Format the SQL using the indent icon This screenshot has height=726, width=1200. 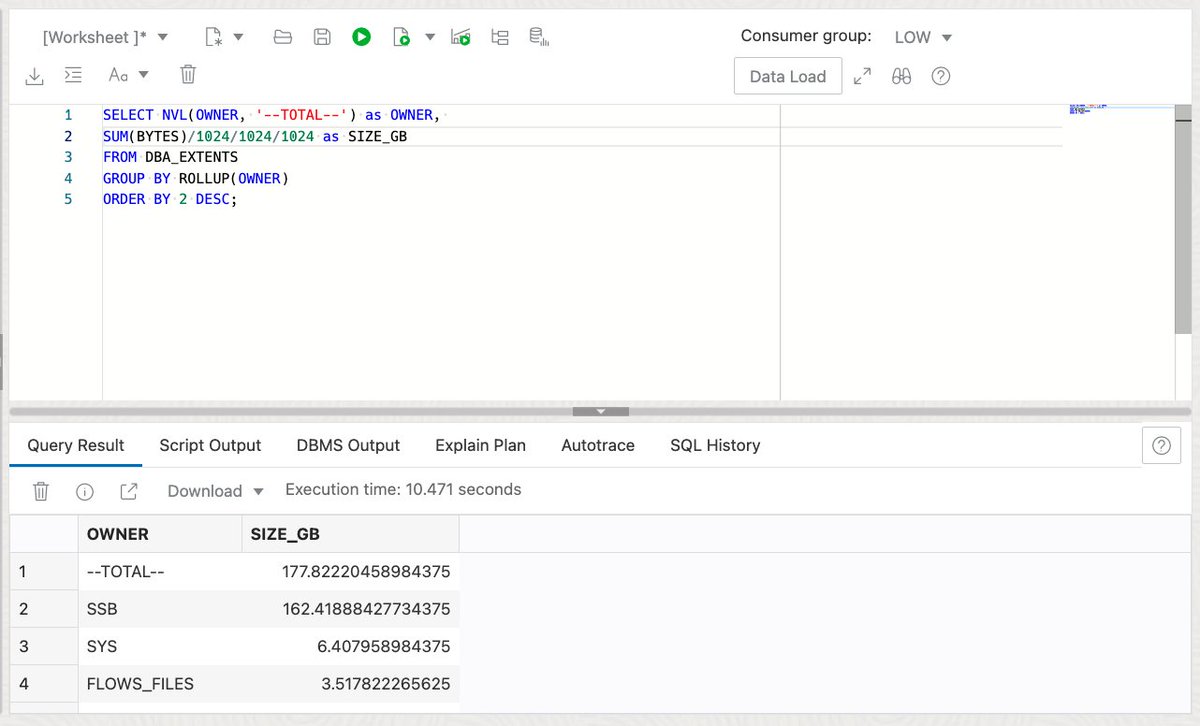point(73,75)
